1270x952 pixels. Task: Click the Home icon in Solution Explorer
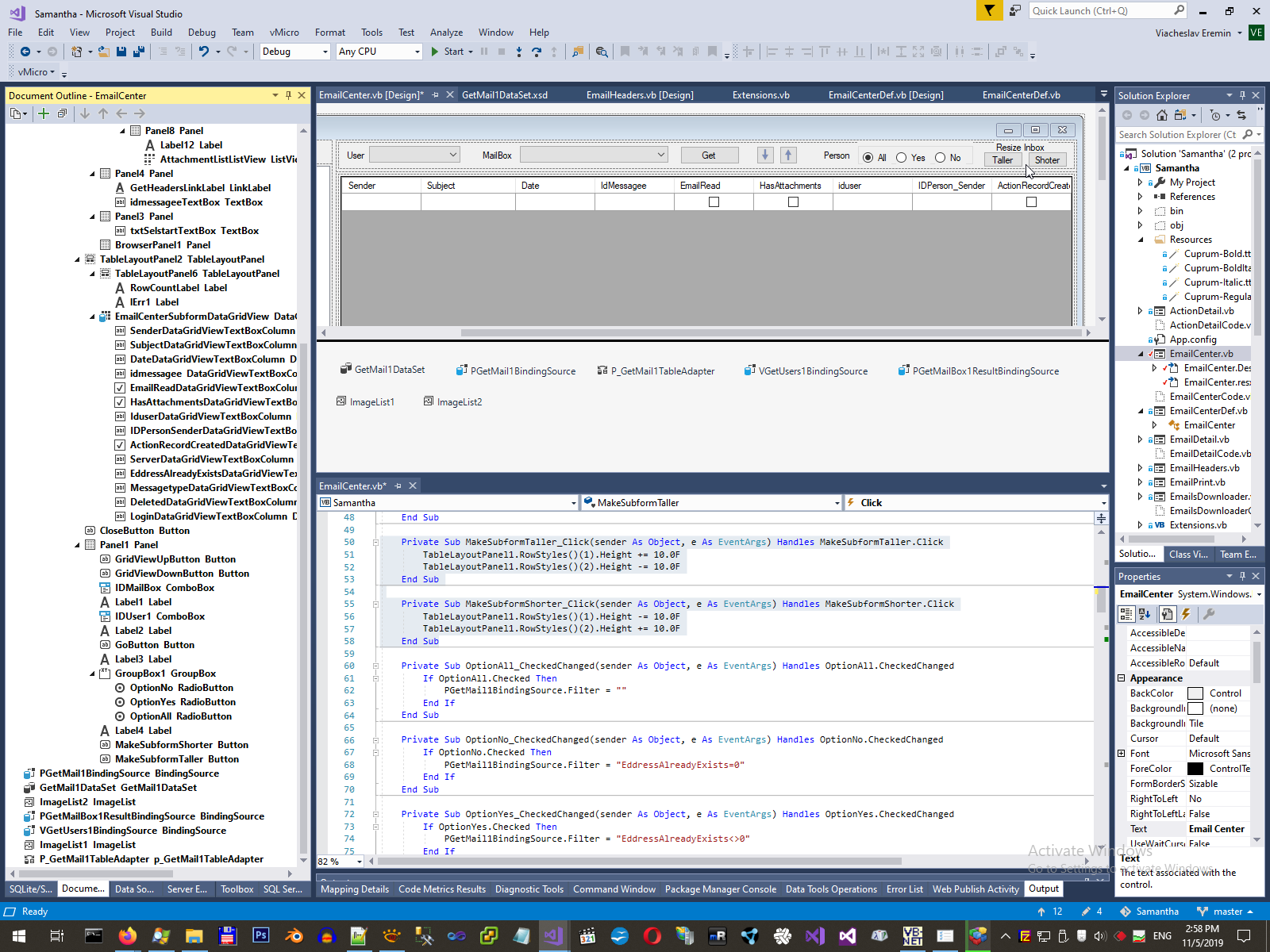[x=1162, y=115]
